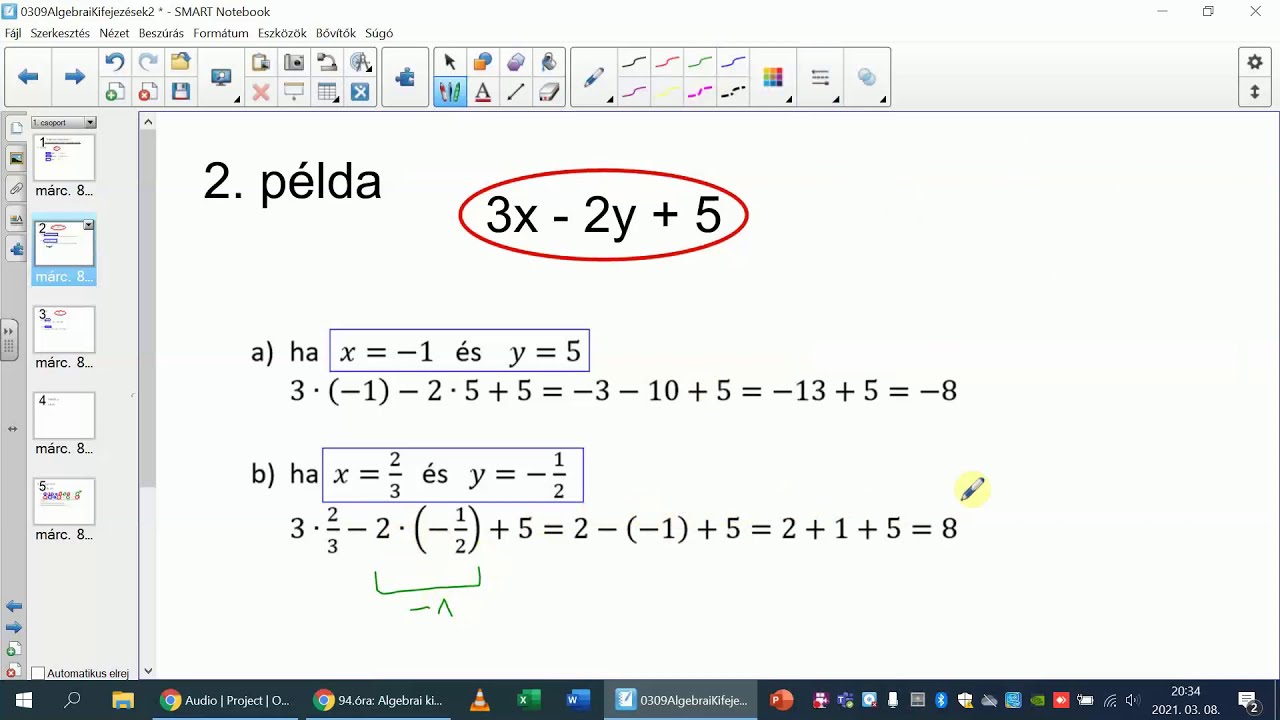Paste from clipboard icon
The height and width of the screenshot is (720, 1280).
click(261, 62)
